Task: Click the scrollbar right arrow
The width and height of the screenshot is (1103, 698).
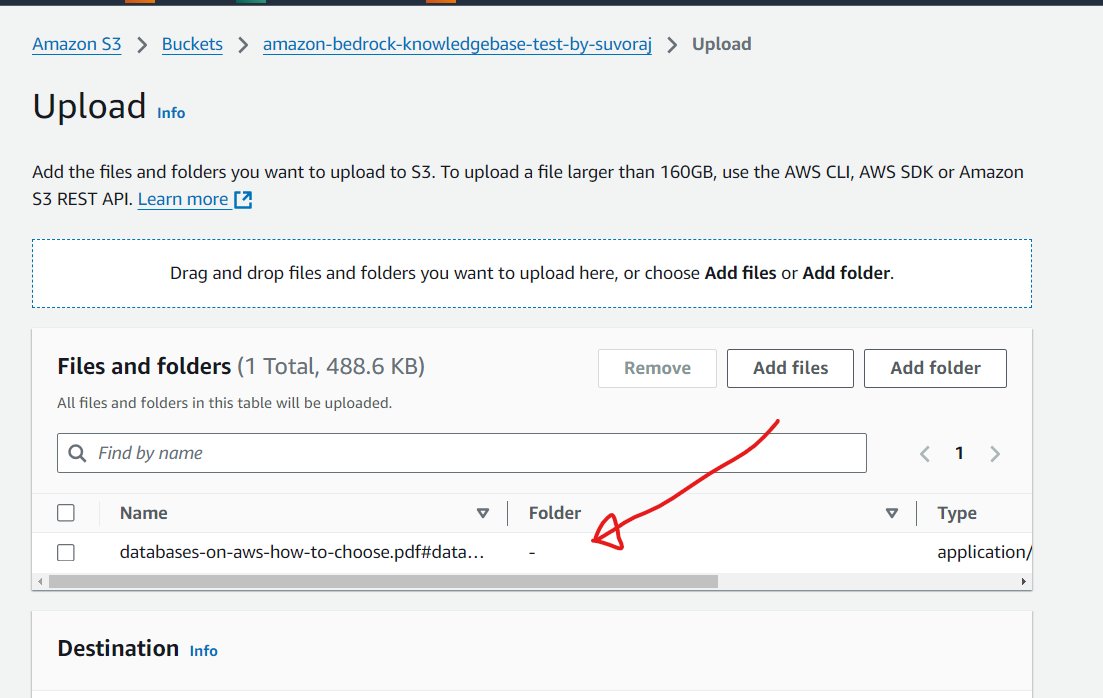Action: click(1024, 581)
